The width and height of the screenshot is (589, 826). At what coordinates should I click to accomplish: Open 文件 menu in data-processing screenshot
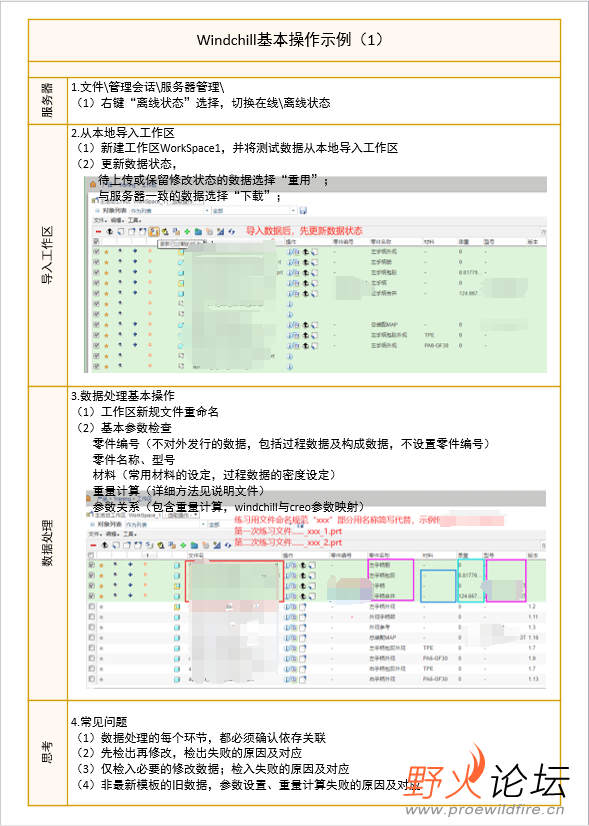pos(95,534)
